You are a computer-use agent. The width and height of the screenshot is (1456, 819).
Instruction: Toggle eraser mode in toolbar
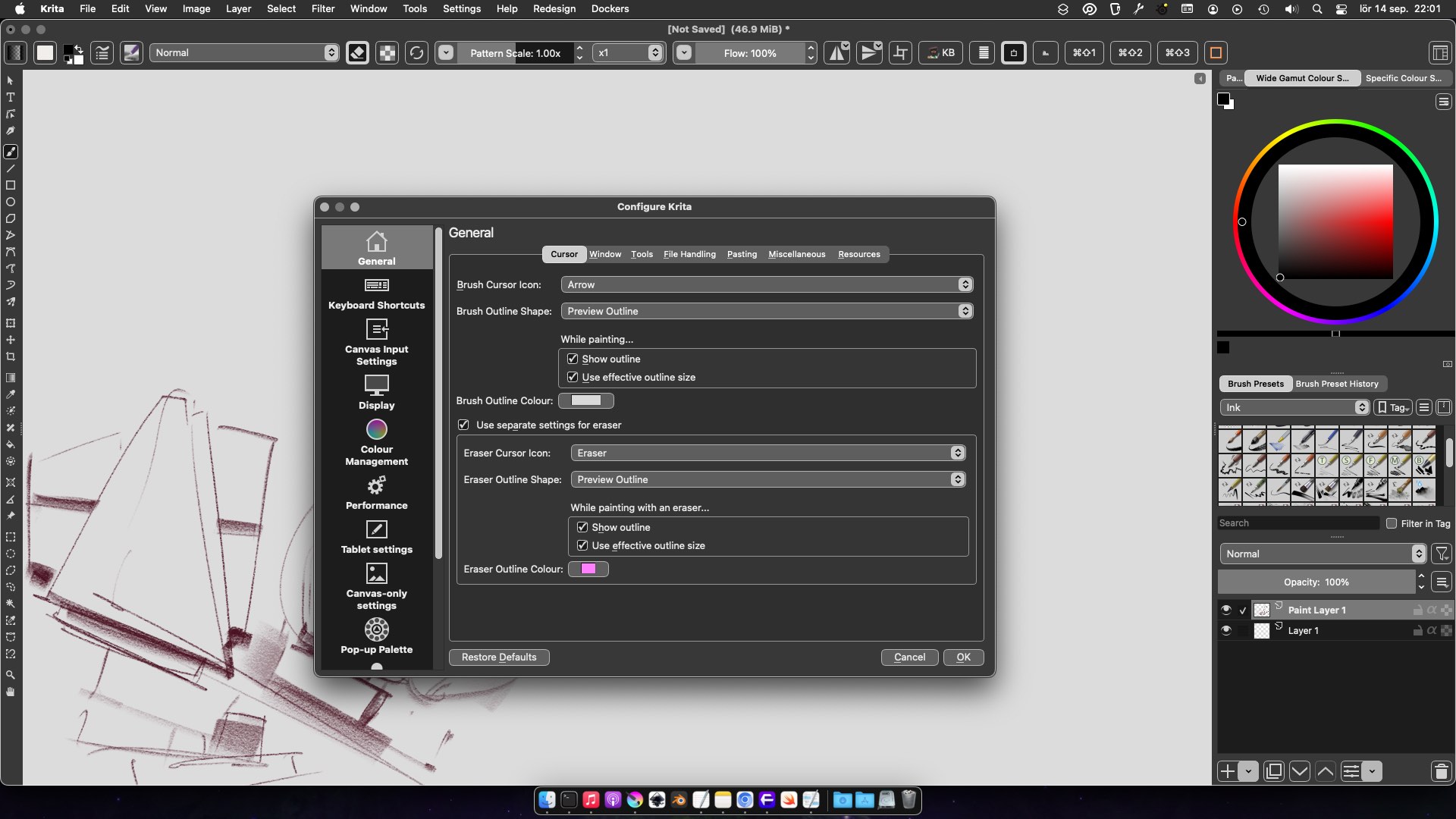point(357,53)
